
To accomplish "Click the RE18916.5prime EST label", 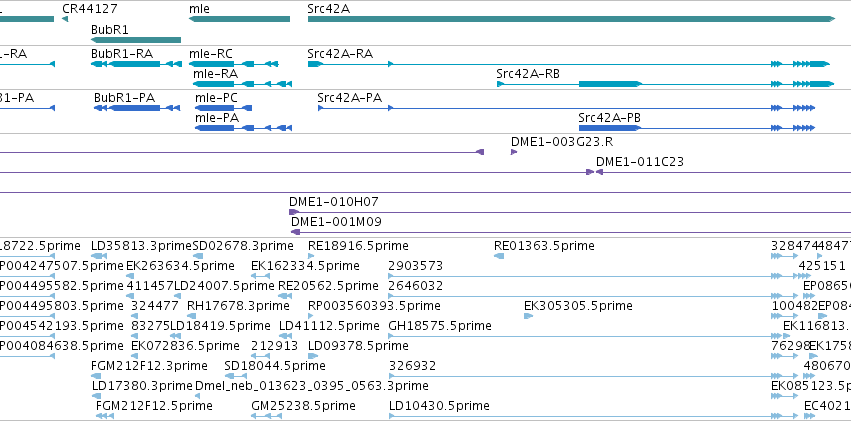I will click(x=358, y=246).
